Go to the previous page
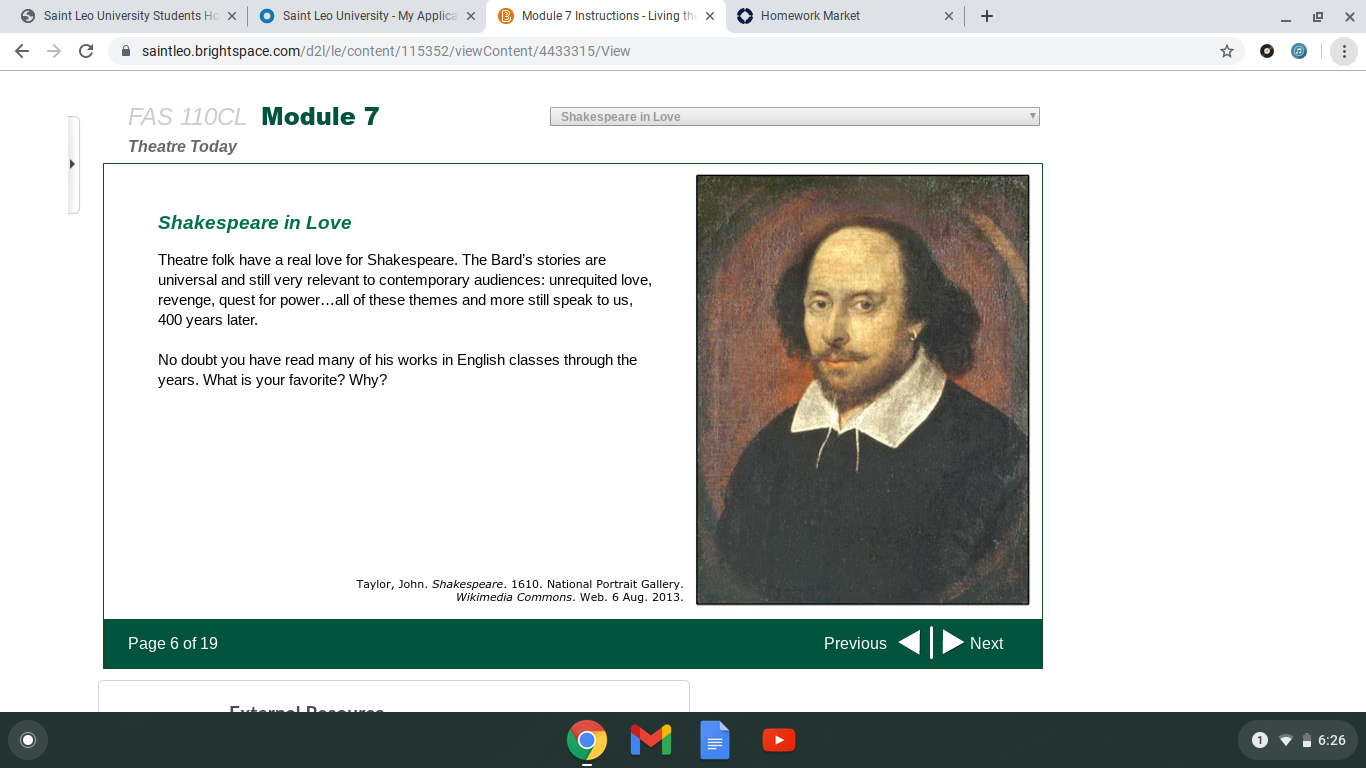 pos(871,643)
